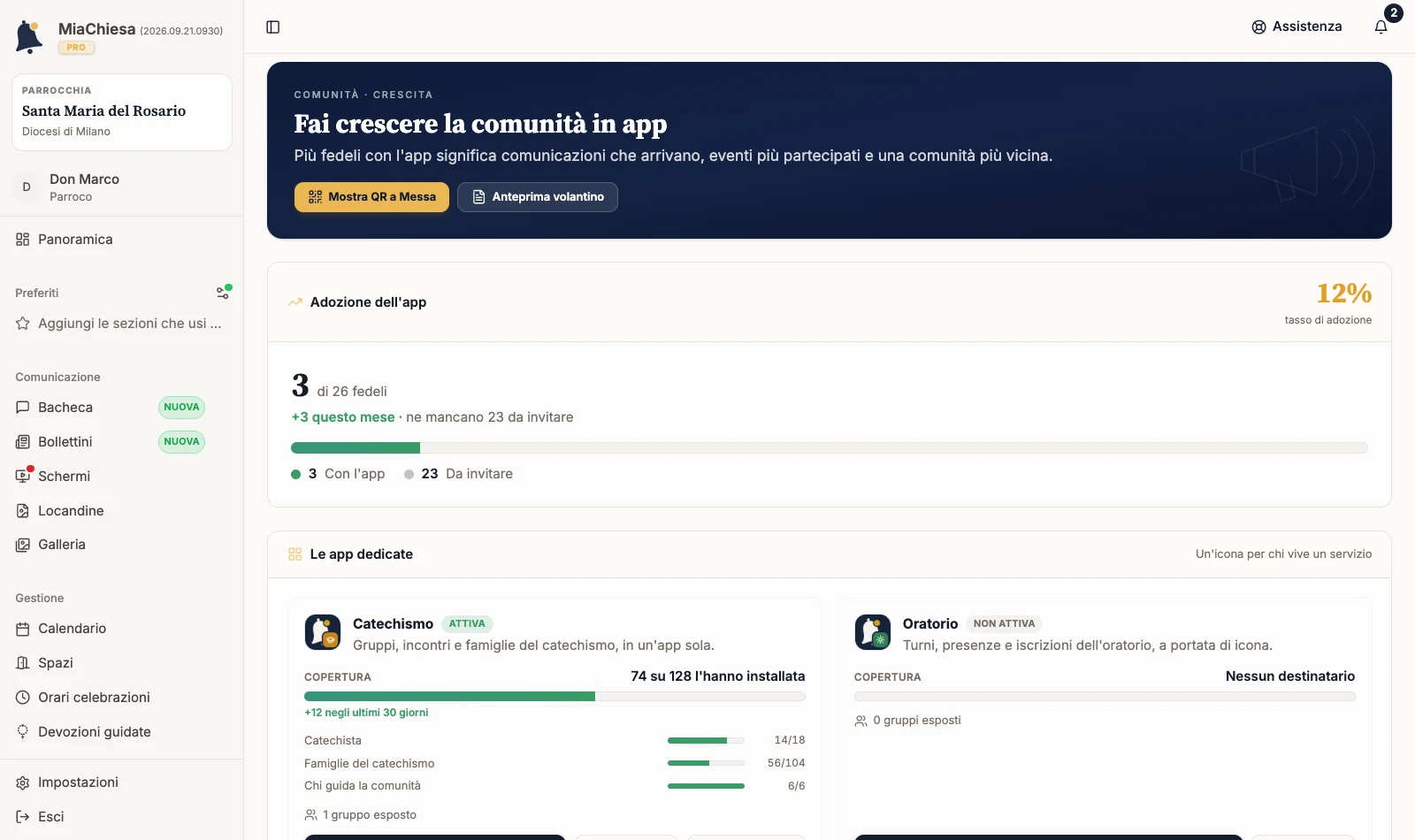
Task: Click the Don Marco avatar initial
Action: click(x=27, y=187)
